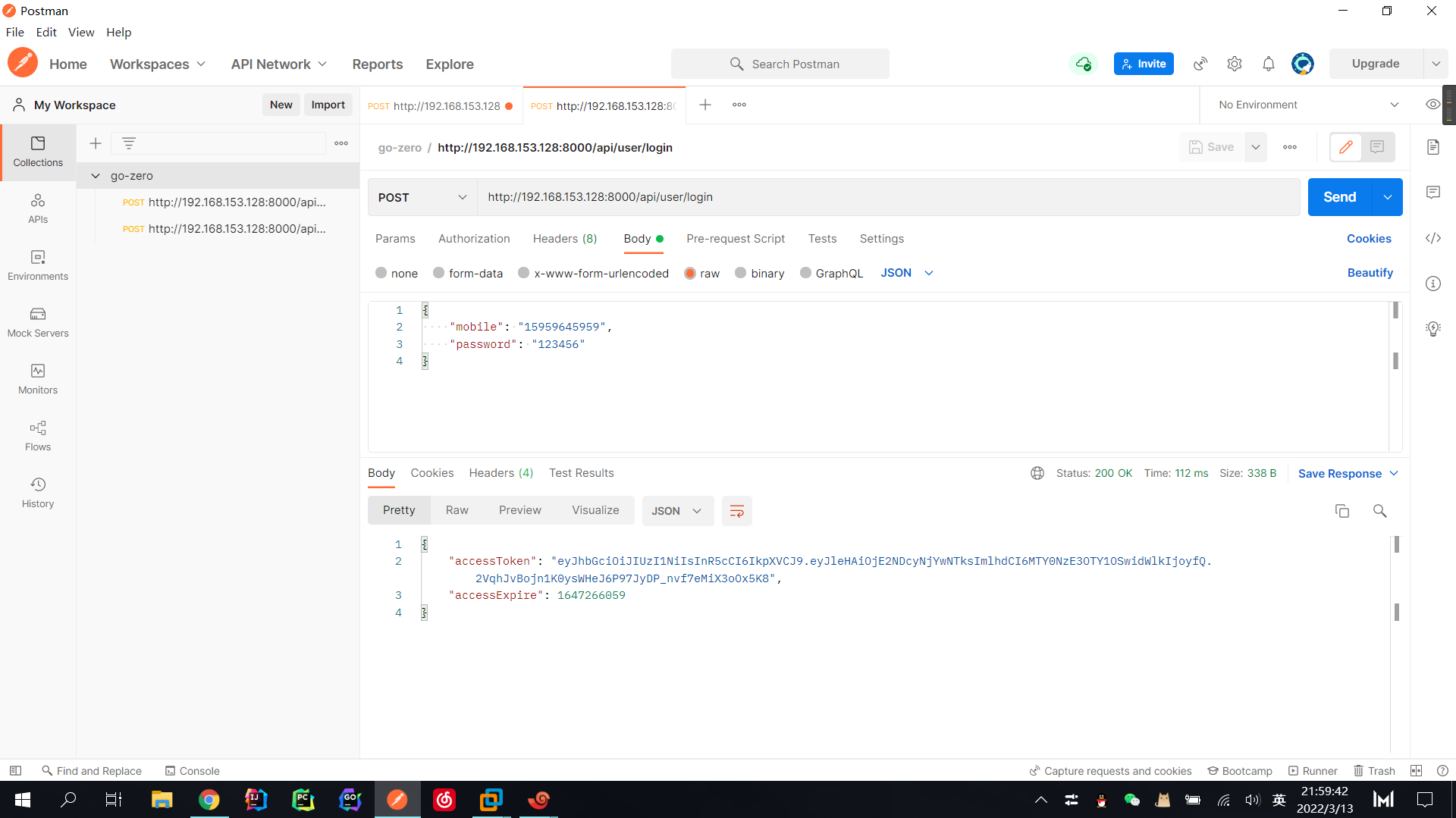Screen dimensions: 1456x818
Task: Switch to edit mode pencil icon
Action: [1346, 147]
